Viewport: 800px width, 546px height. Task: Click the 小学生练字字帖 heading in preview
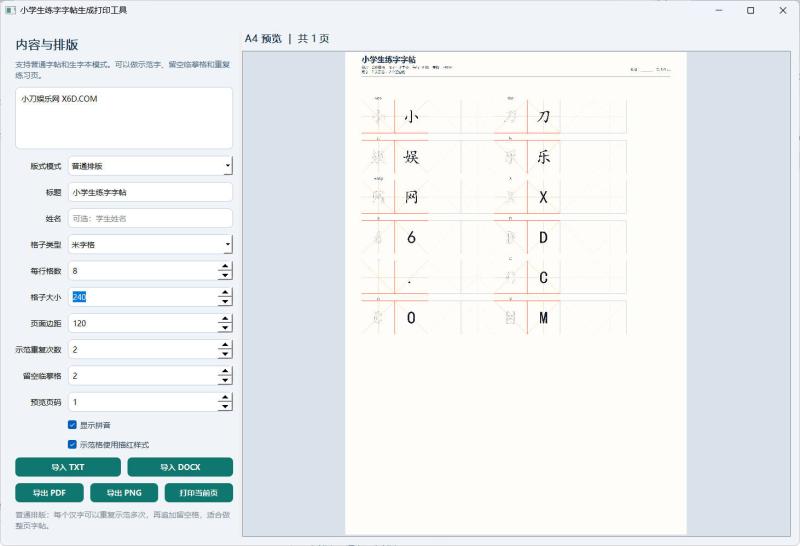click(x=389, y=59)
